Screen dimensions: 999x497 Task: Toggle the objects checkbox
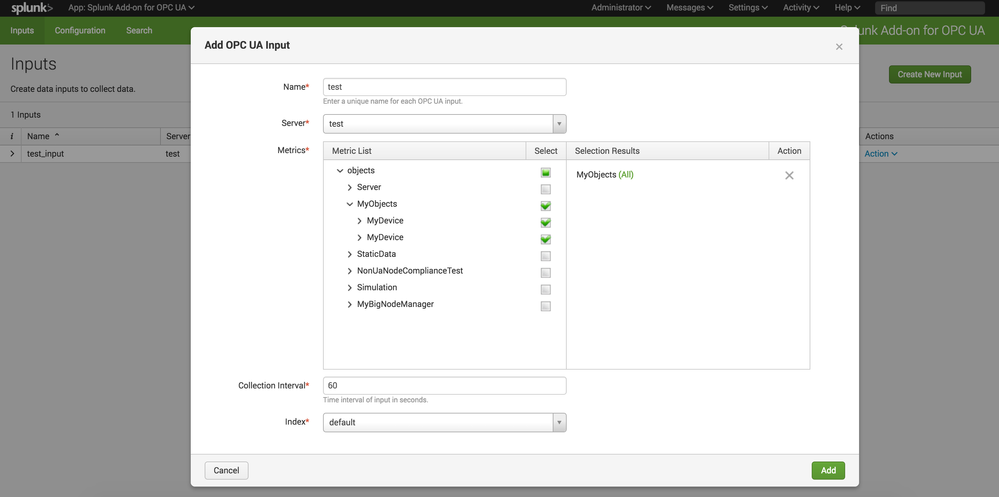(545, 173)
